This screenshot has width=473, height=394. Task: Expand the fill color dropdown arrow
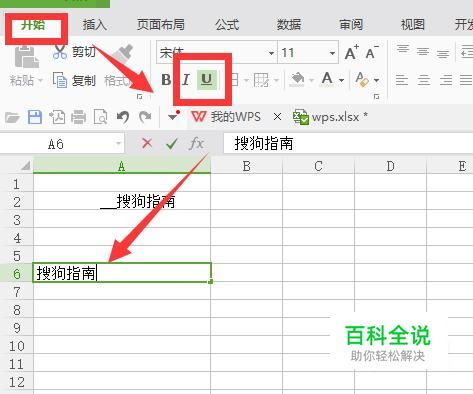click(311, 80)
